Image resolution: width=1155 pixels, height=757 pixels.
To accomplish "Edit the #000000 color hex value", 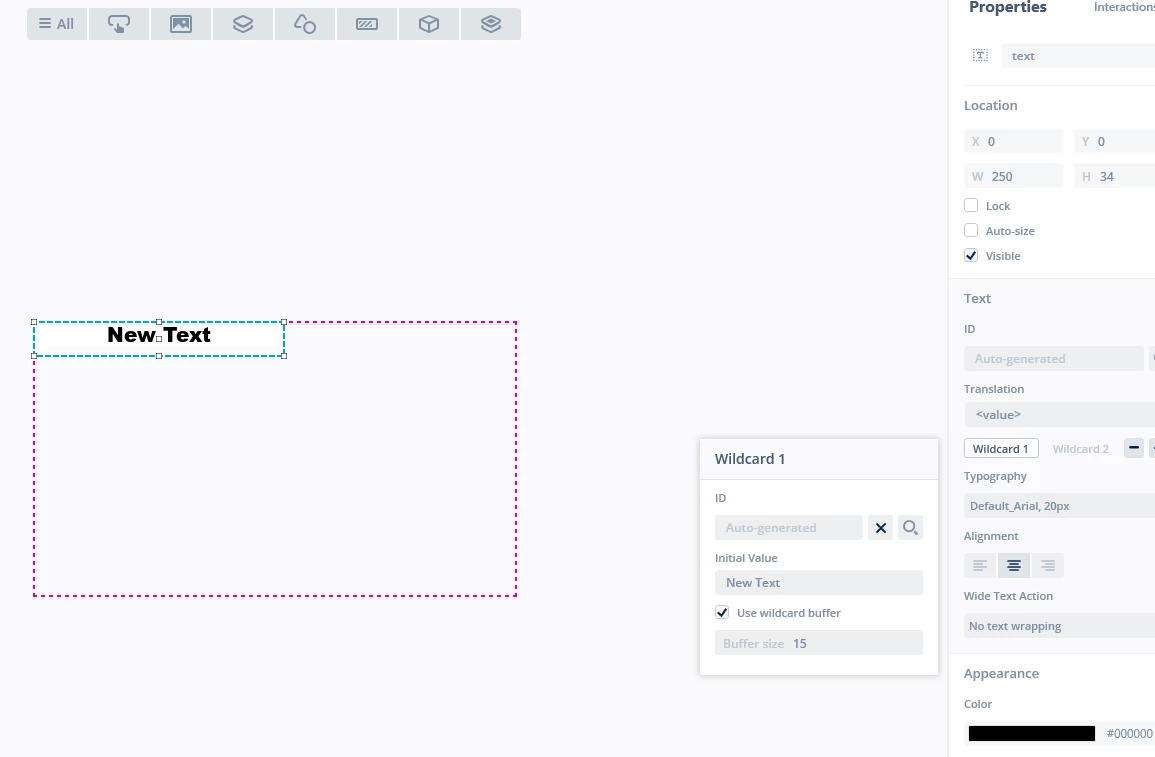I will (1129, 733).
